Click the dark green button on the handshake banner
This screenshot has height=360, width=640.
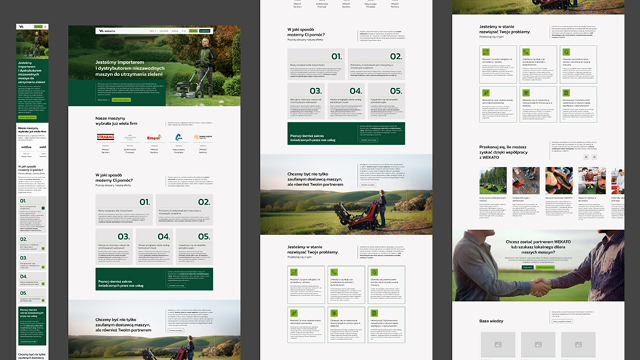tap(527, 267)
